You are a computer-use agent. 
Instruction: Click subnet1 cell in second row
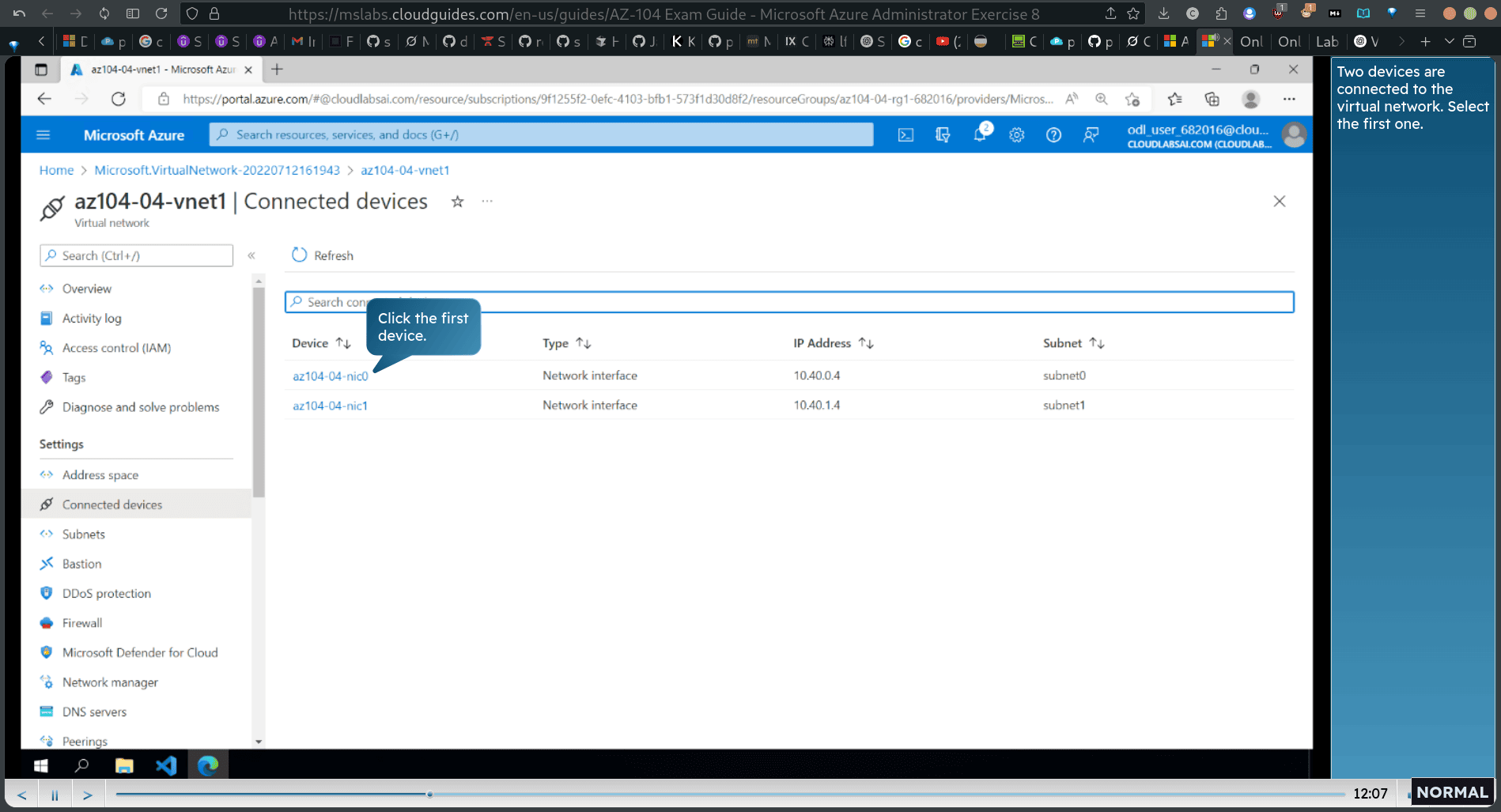tap(1064, 406)
